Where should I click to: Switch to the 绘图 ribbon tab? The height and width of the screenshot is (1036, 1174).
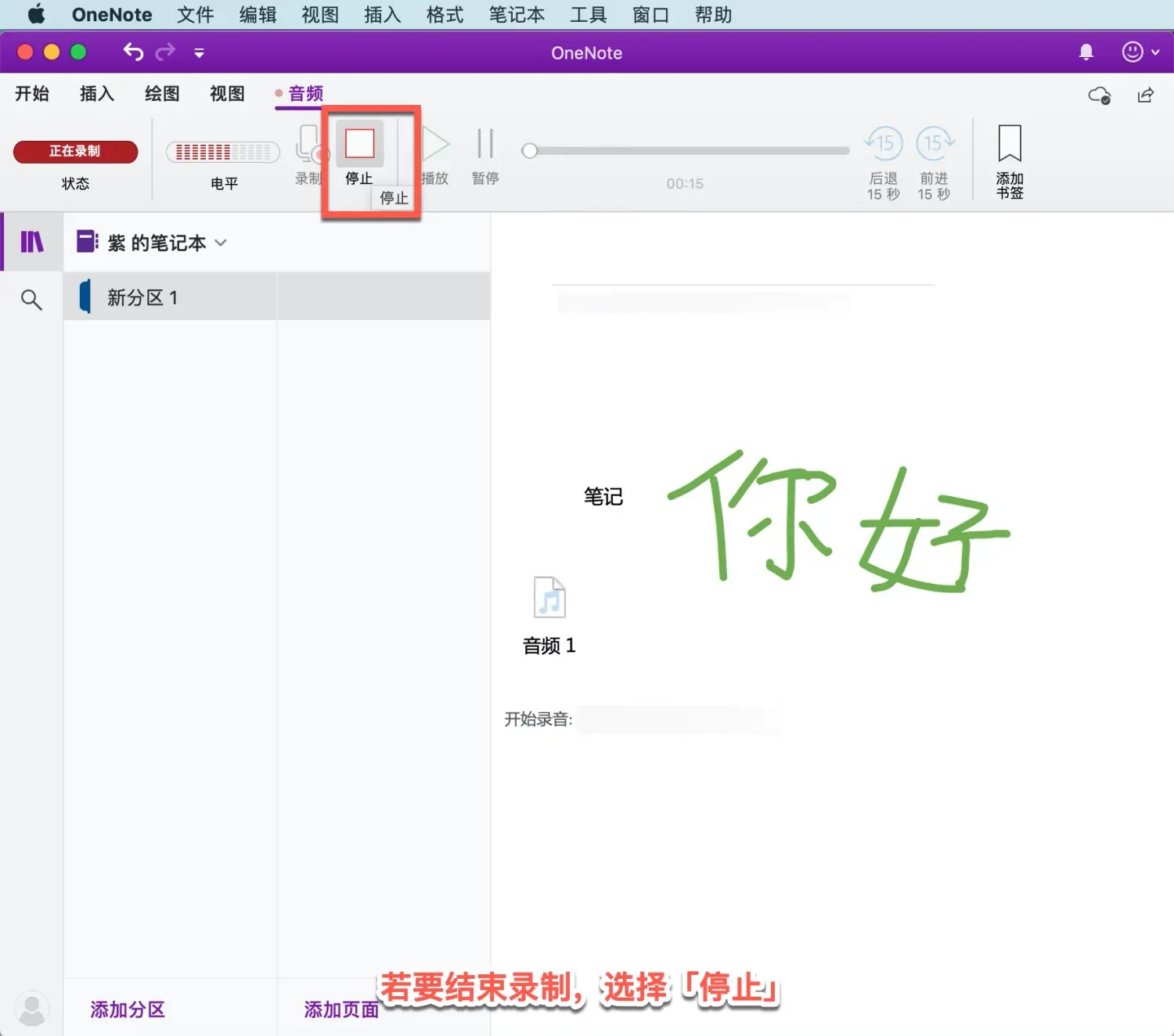[x=161, y=94]
